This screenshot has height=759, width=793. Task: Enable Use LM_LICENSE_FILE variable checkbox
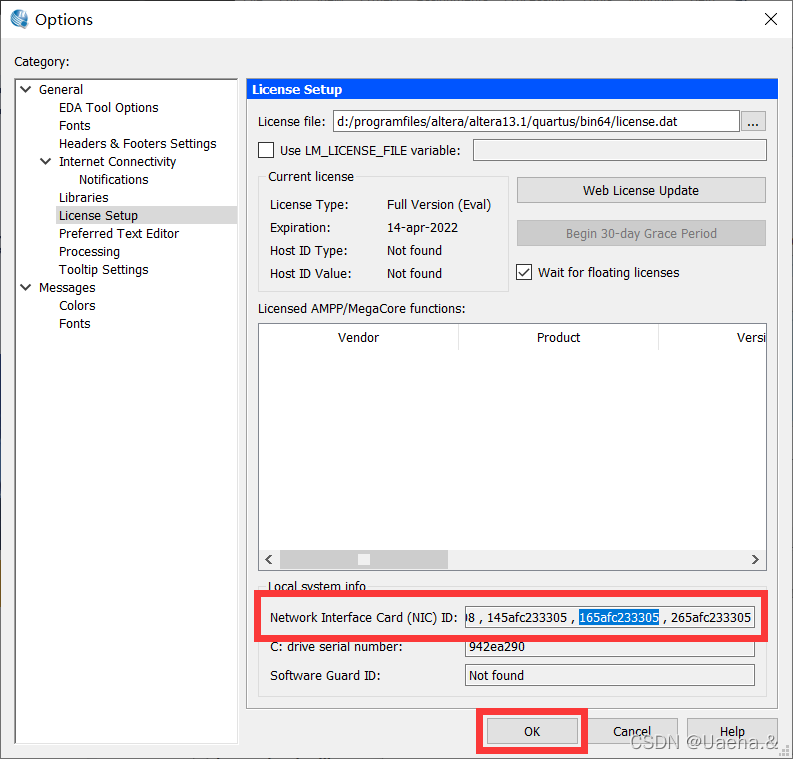pos(266,150)
